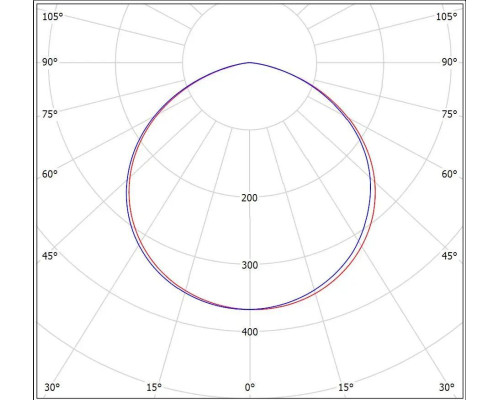The image size is (500, 400).
Task: Select the left 90° angle label
Action: coord(50,62)
